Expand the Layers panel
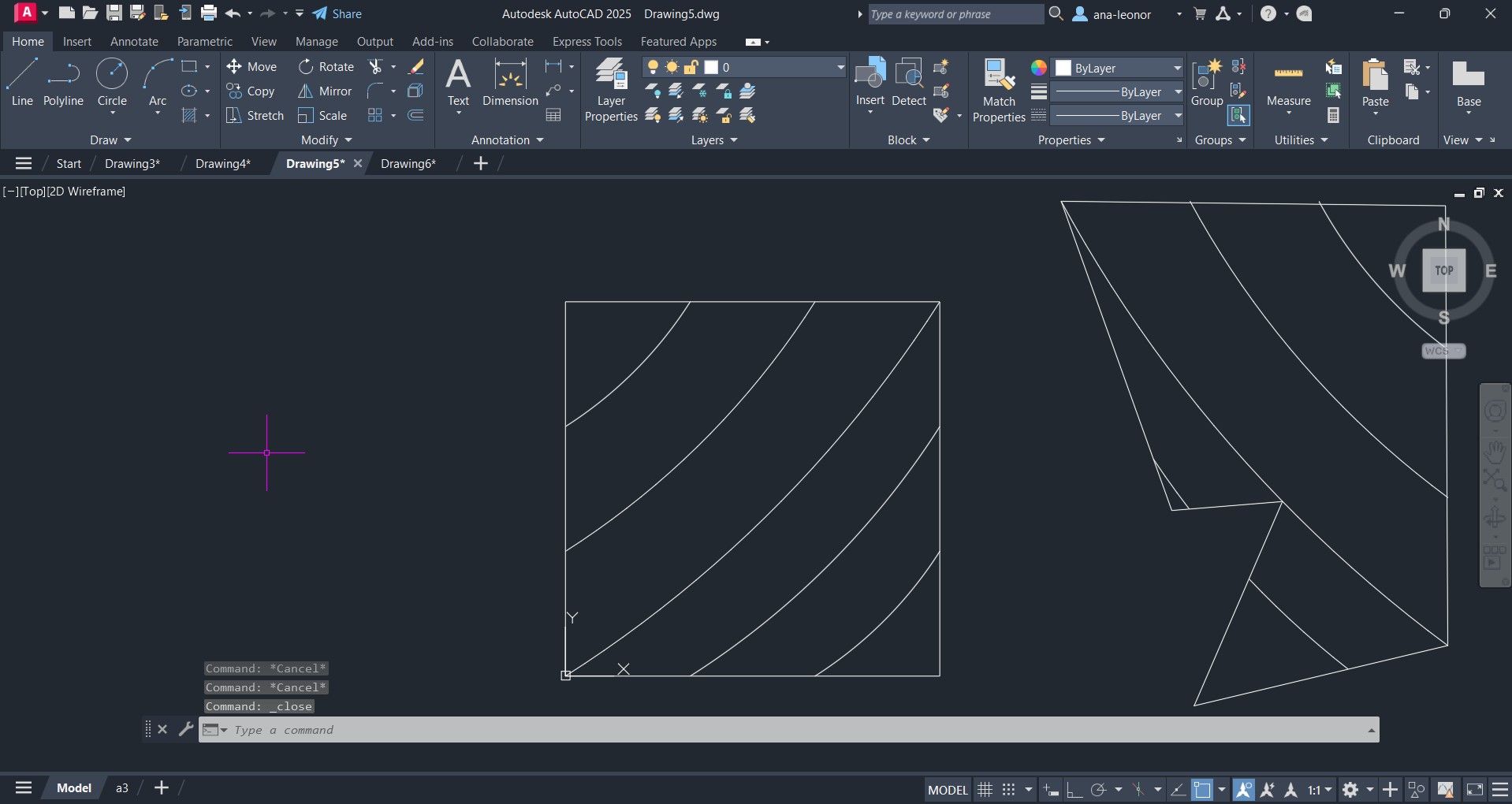Screen dimensions: 1512x804 point(714,140)
